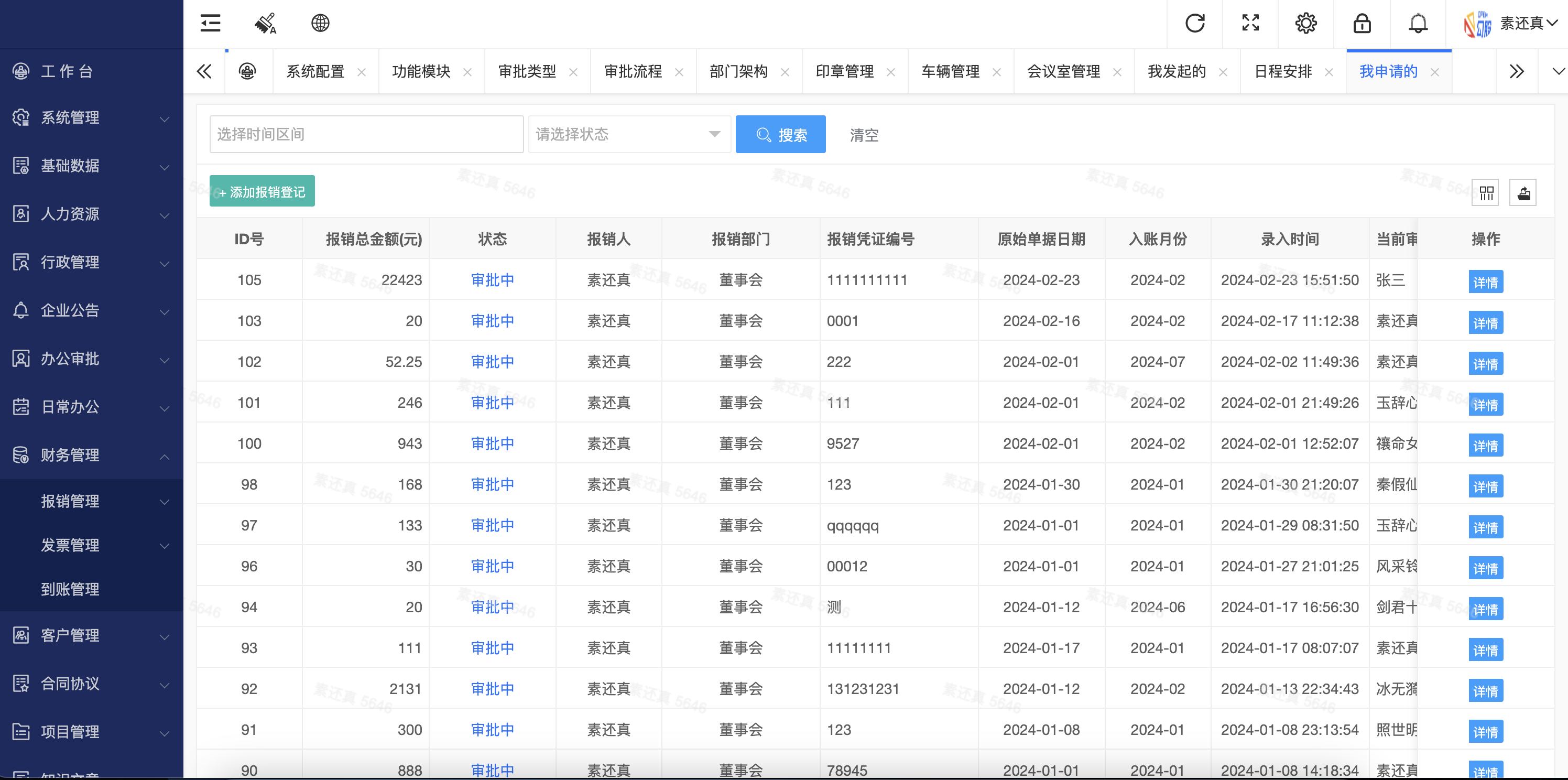Open the notification bell
Image resolution: width=1568 pixels, height=780 pixels.
pos(1418,23)
